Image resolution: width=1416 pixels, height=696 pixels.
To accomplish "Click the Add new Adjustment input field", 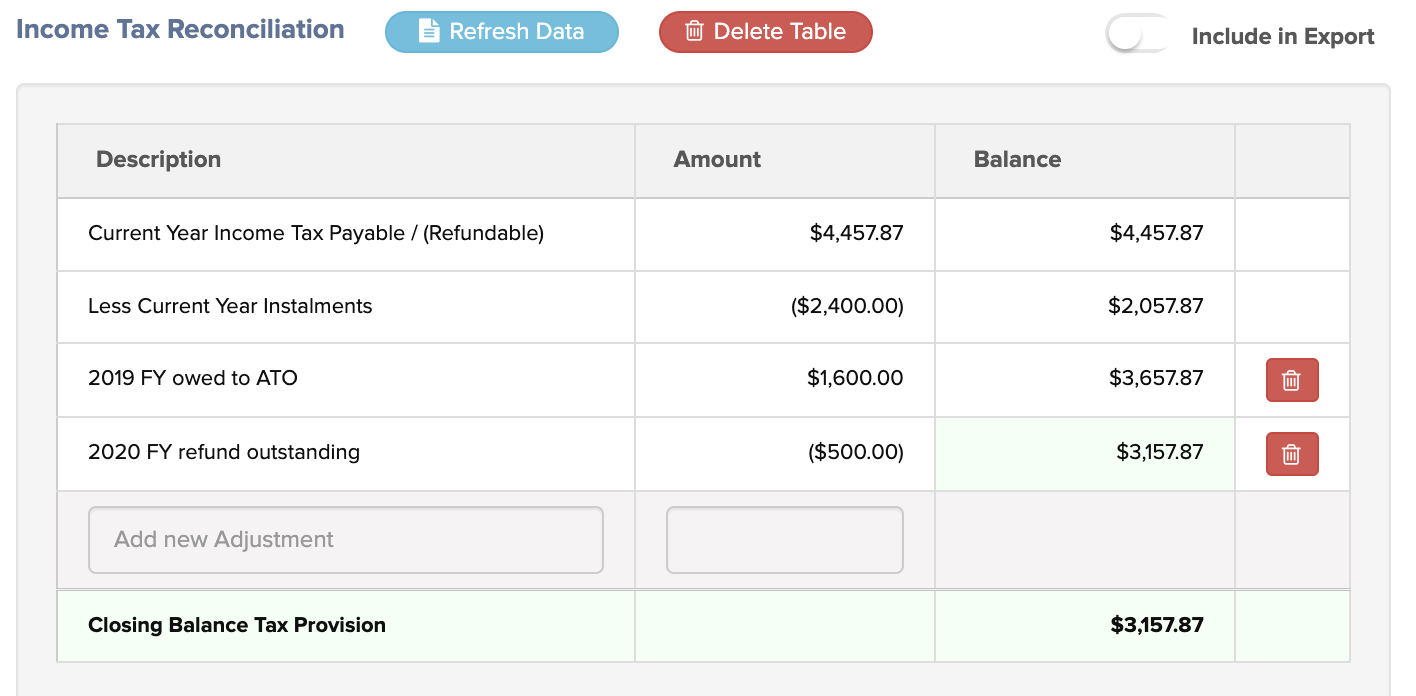I will click(x=345, y=539).
